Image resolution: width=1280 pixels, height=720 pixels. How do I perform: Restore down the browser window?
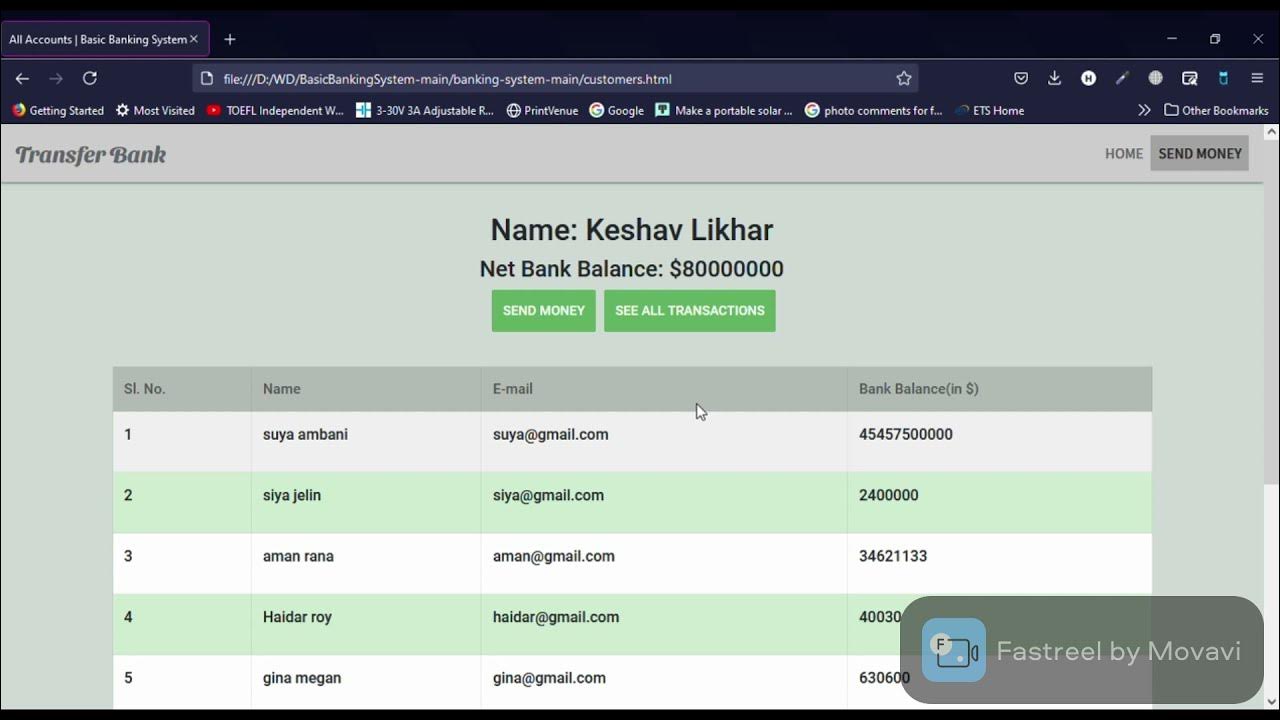1215,39
